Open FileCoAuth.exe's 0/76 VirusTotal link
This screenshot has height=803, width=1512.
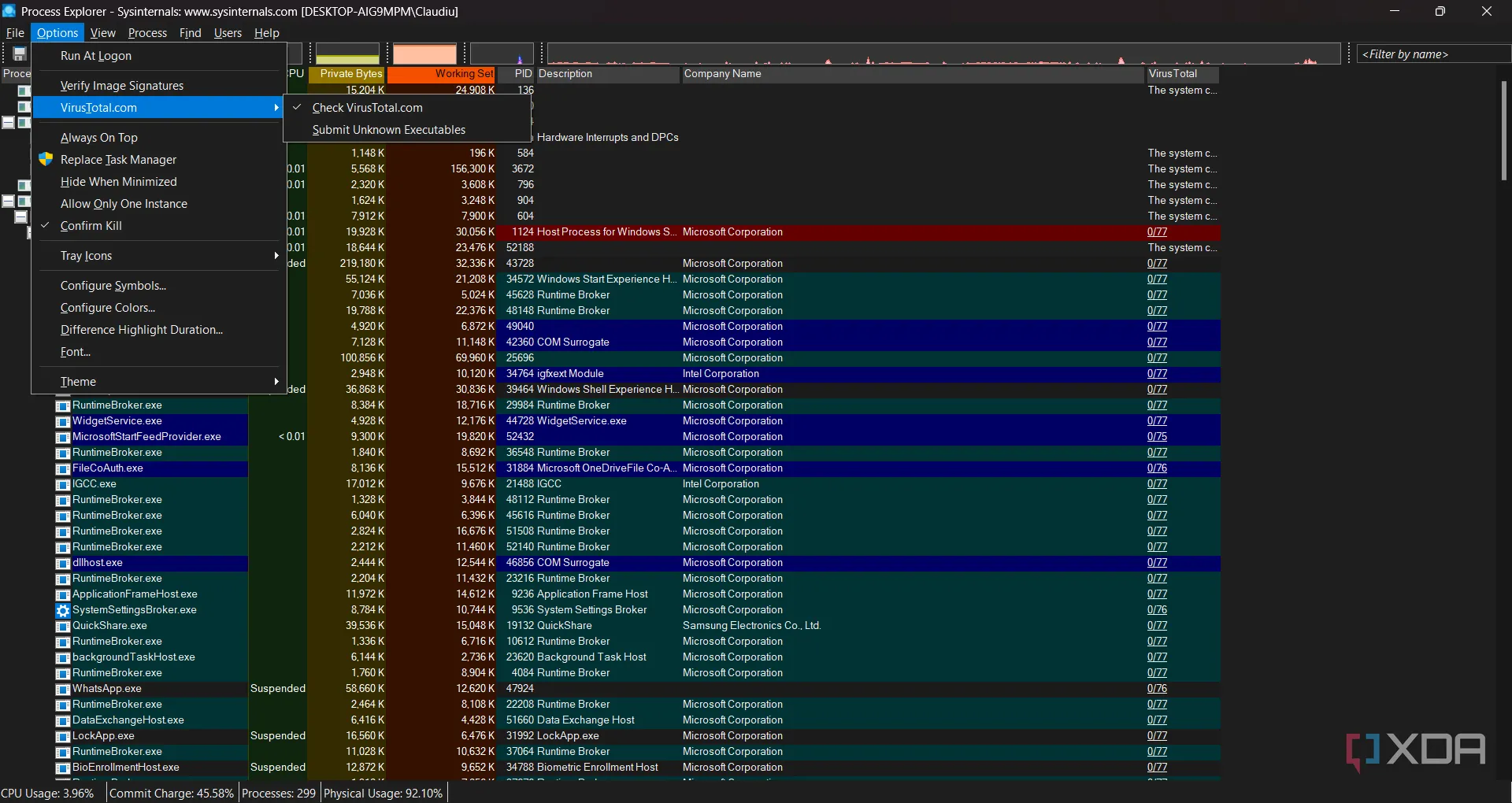[x=1157, y=468]
